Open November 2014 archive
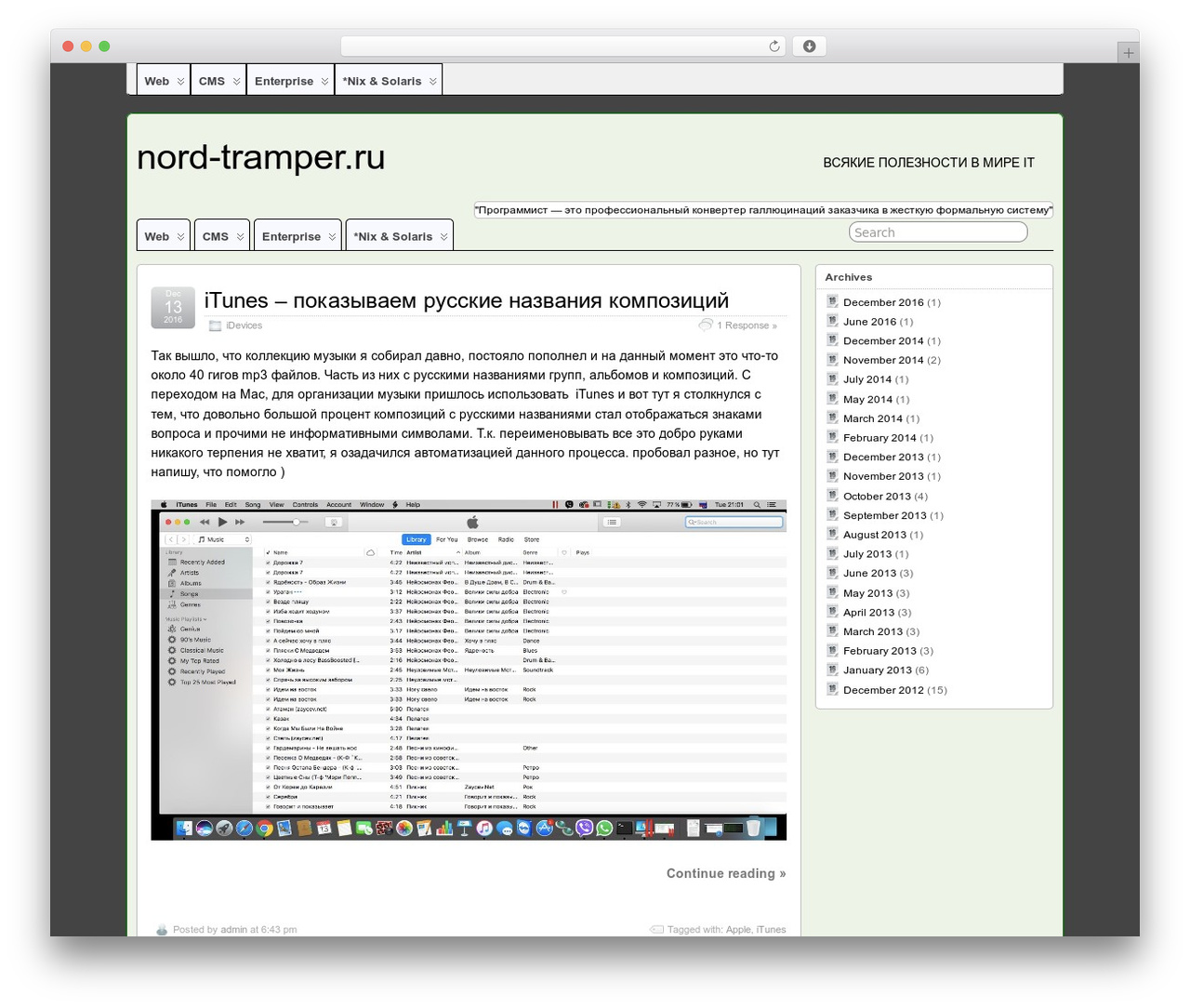The height and width of the screenshot is (1008, 1190). click(x=883, y=360)
